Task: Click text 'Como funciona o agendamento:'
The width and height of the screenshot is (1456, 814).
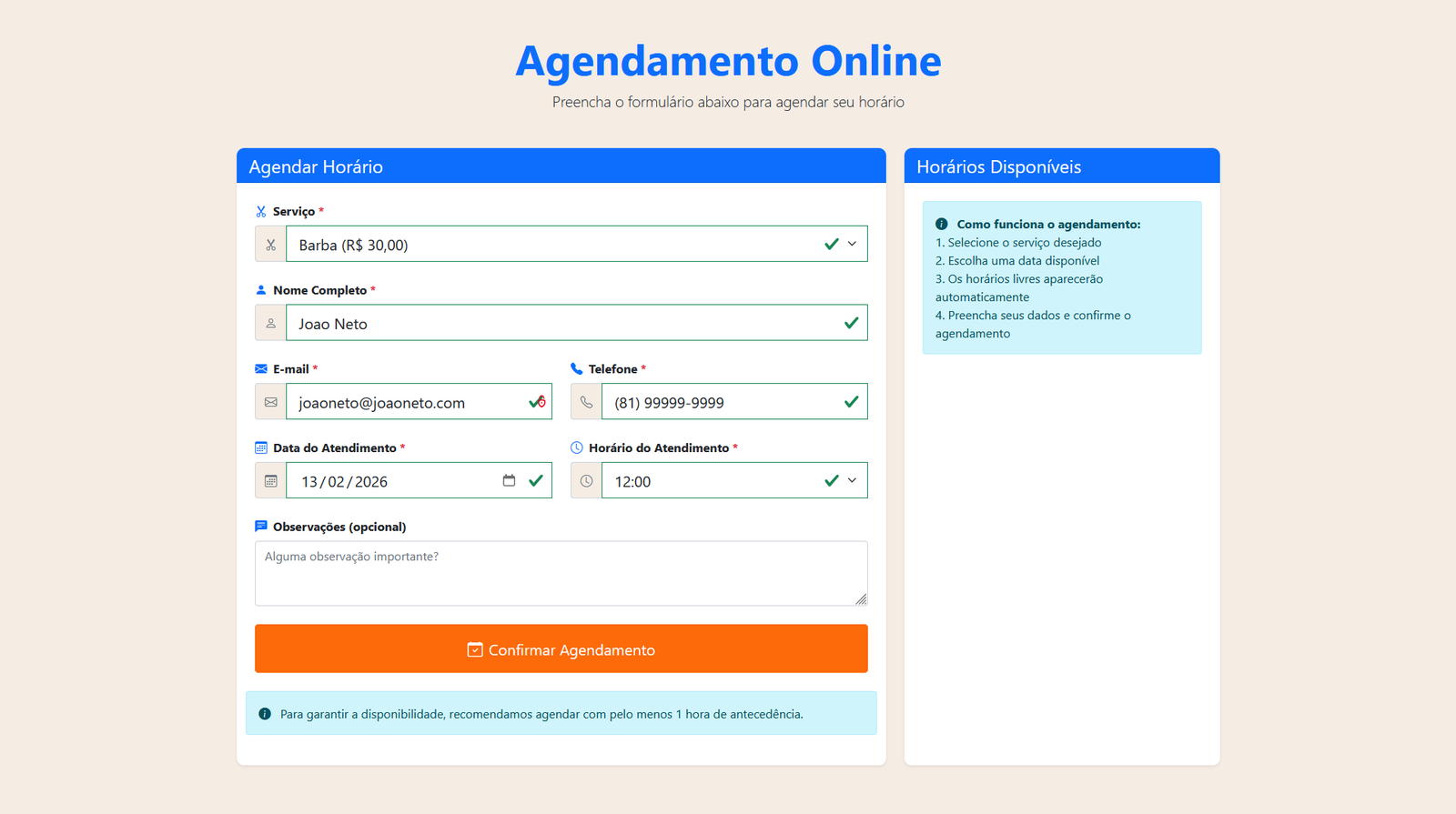Action: pyautogui.click(x=1048, y=224)
